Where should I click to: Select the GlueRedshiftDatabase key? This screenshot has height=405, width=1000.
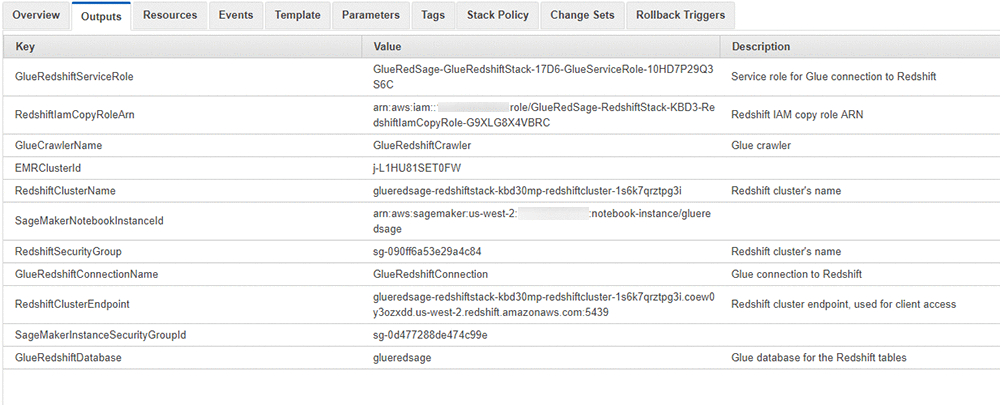click(x=68, y=358)
